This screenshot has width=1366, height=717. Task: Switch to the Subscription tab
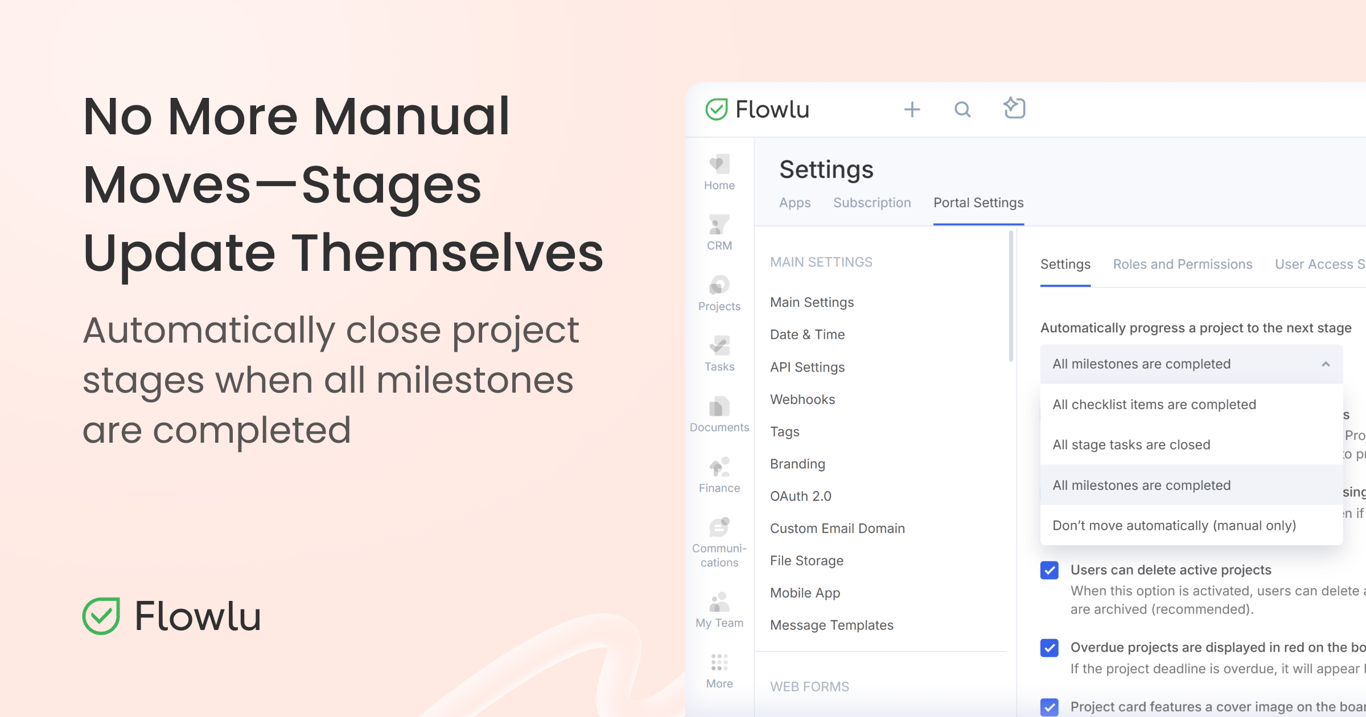pyautogui.click(x=872, y=203)
